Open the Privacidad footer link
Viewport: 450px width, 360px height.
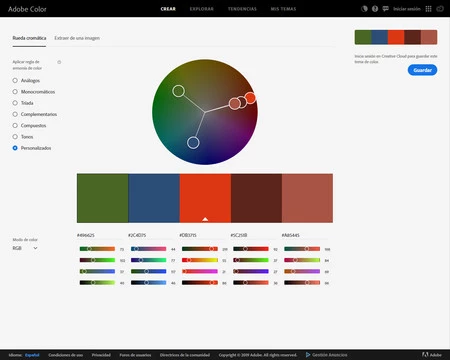(x=101, y=355)
